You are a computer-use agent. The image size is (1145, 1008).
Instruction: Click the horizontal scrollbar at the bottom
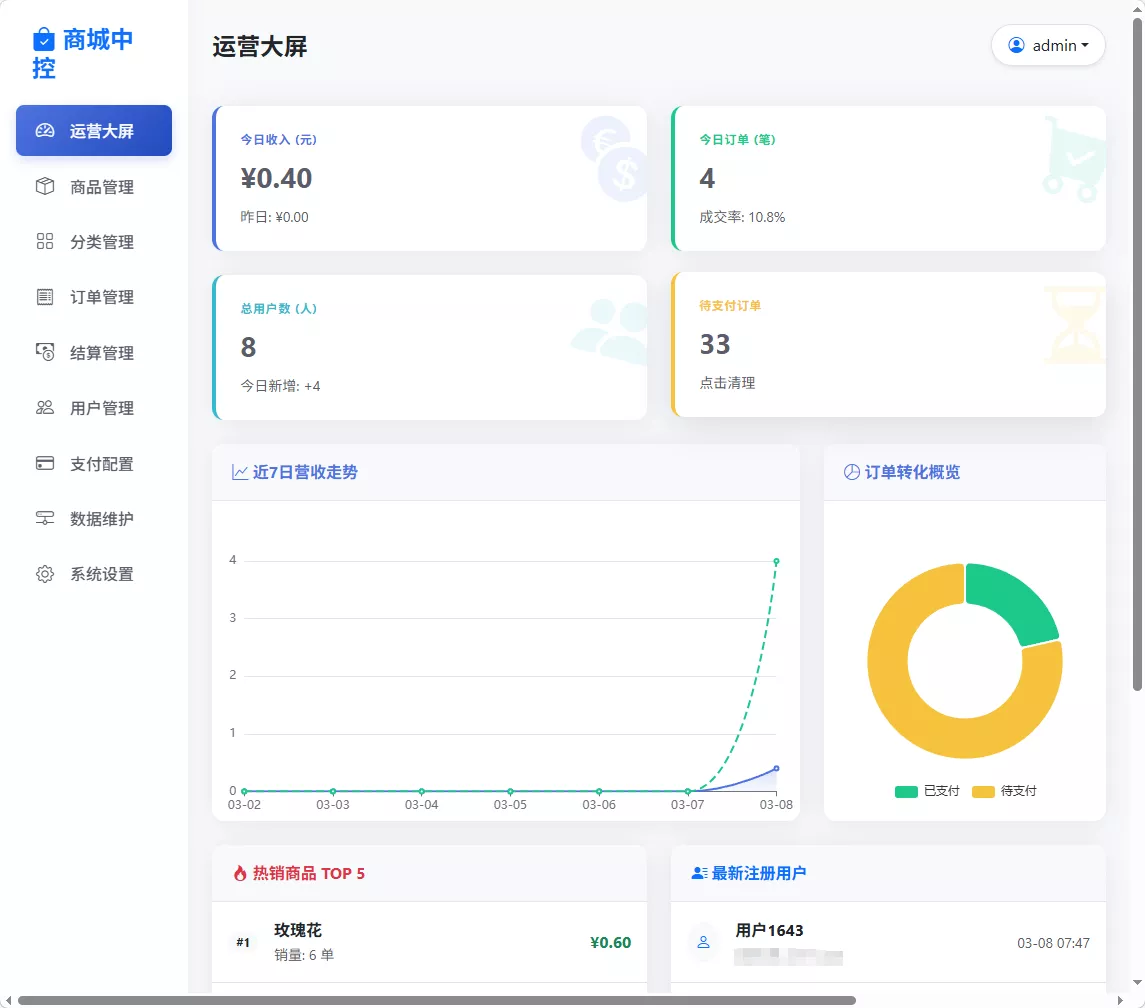pos(436,1000)
